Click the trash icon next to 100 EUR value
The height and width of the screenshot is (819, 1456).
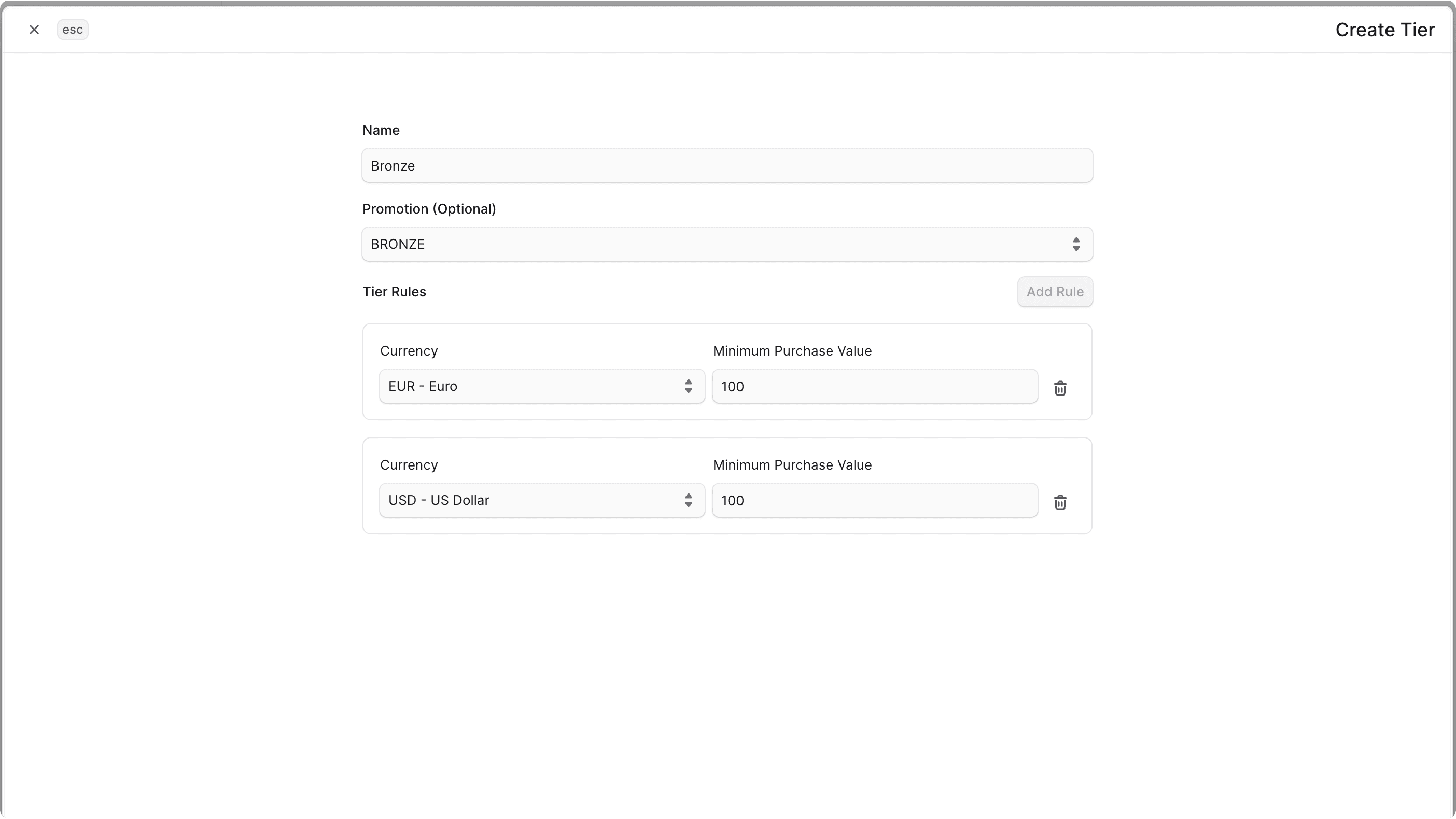(1060, 388)
